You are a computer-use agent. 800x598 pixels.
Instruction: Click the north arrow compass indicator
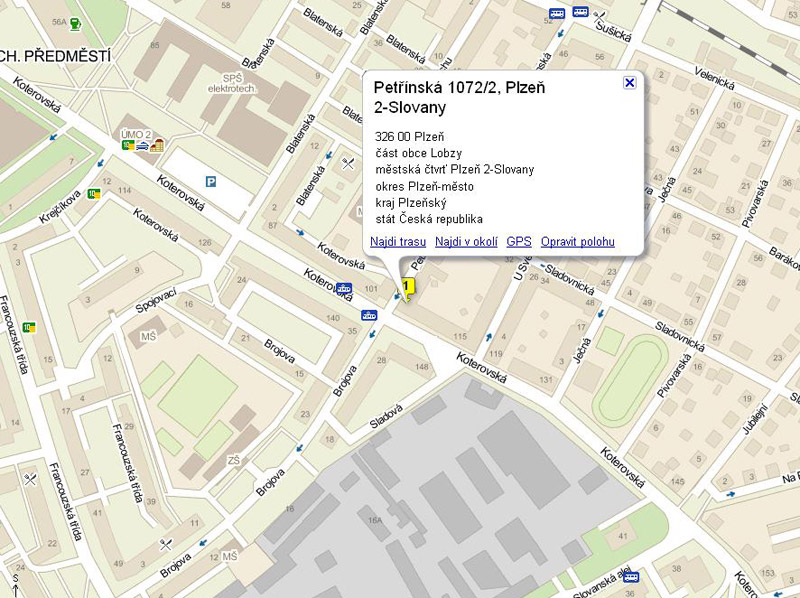15,583
